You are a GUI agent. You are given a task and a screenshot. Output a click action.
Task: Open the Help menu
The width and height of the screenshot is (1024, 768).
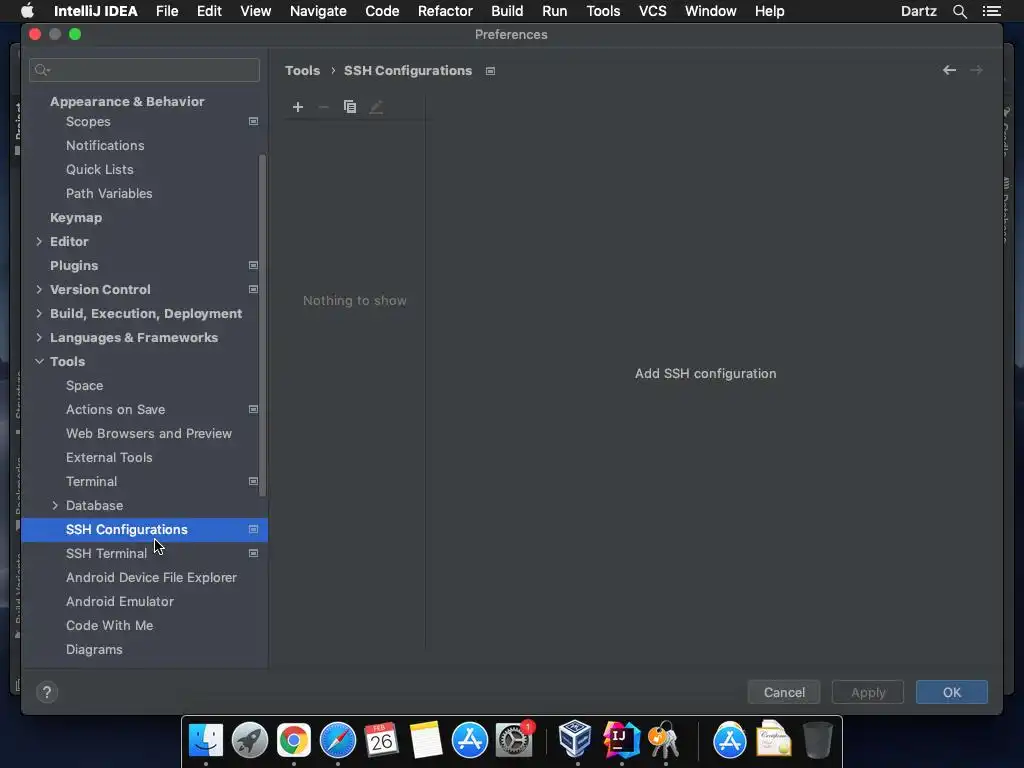point(769,11)
